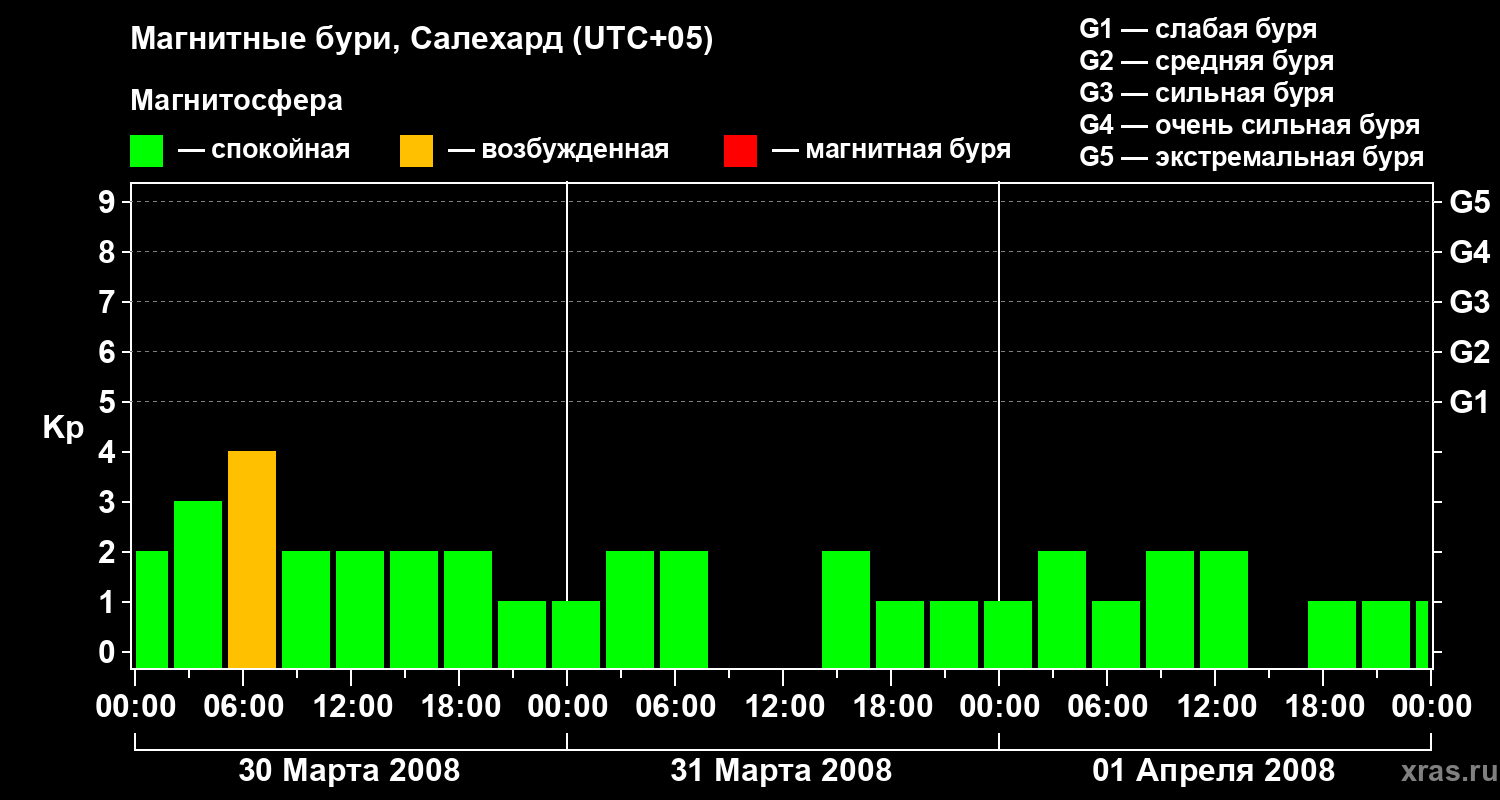The height and width of the screenshot is (800, 1500).
Task: Click 'G4 — очень сильная буря' legend line
Action: coord(1250,125)
